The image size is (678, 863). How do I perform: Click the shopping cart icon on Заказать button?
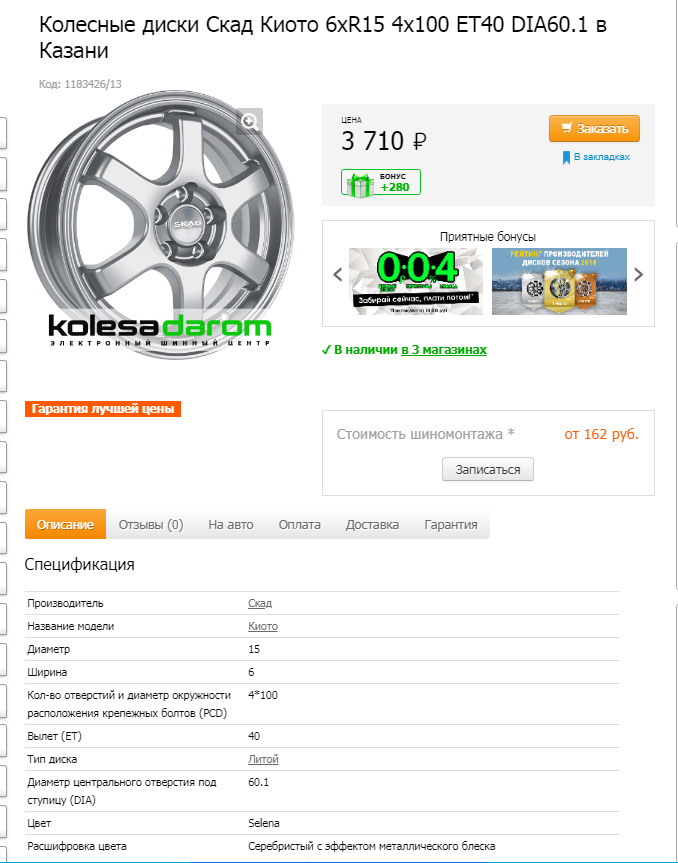click(x=567, y=128)
